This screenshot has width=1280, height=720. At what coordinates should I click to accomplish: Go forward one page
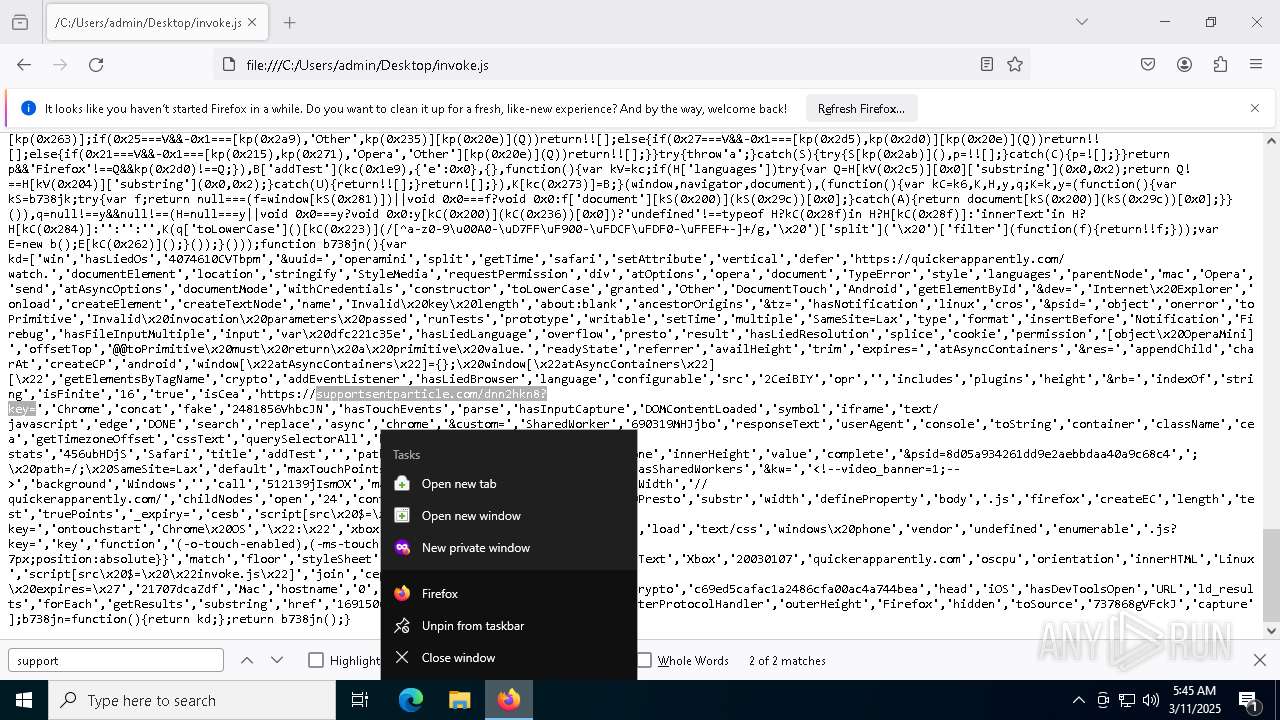(60, 65)
